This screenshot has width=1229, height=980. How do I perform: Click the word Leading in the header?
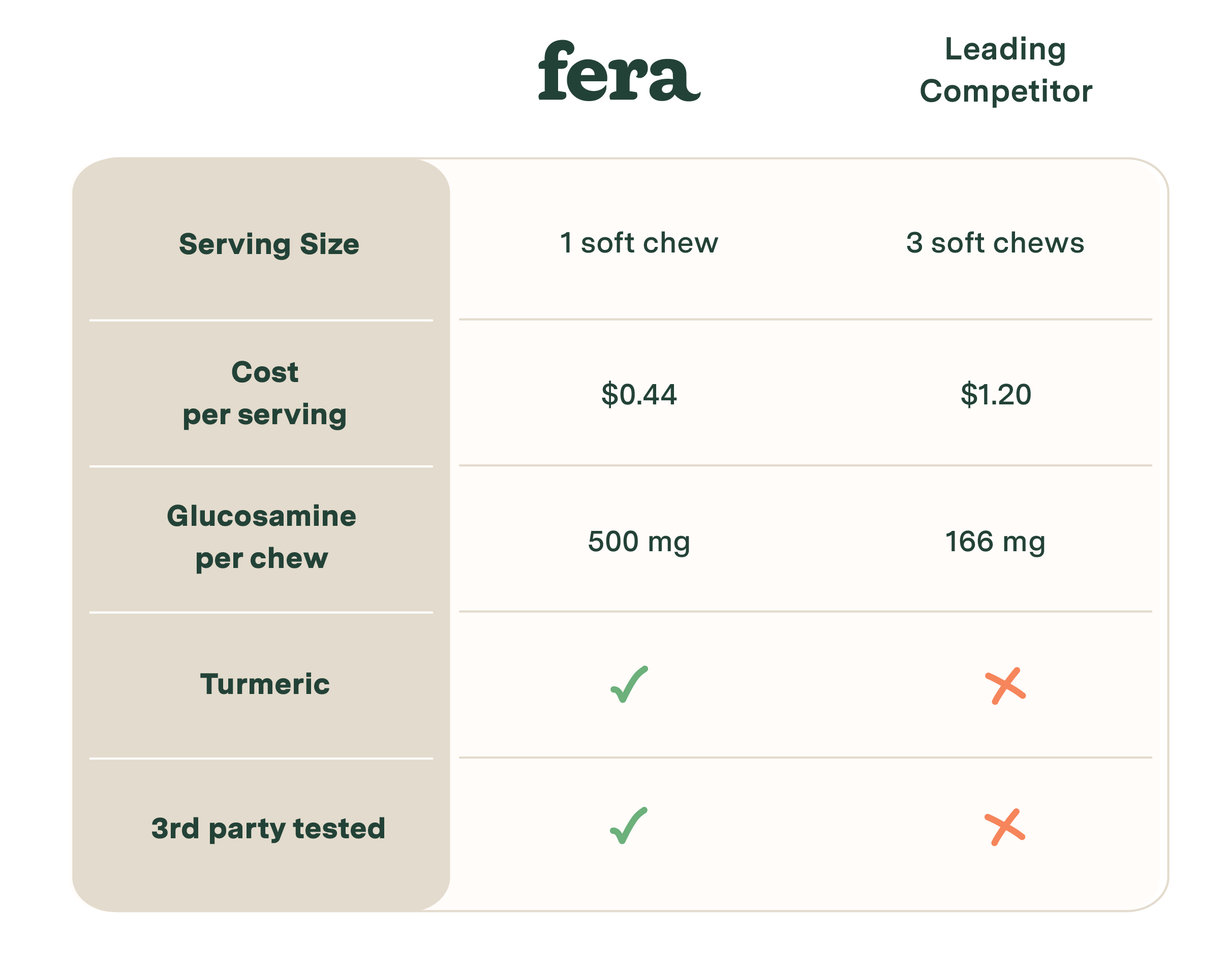1005,50
